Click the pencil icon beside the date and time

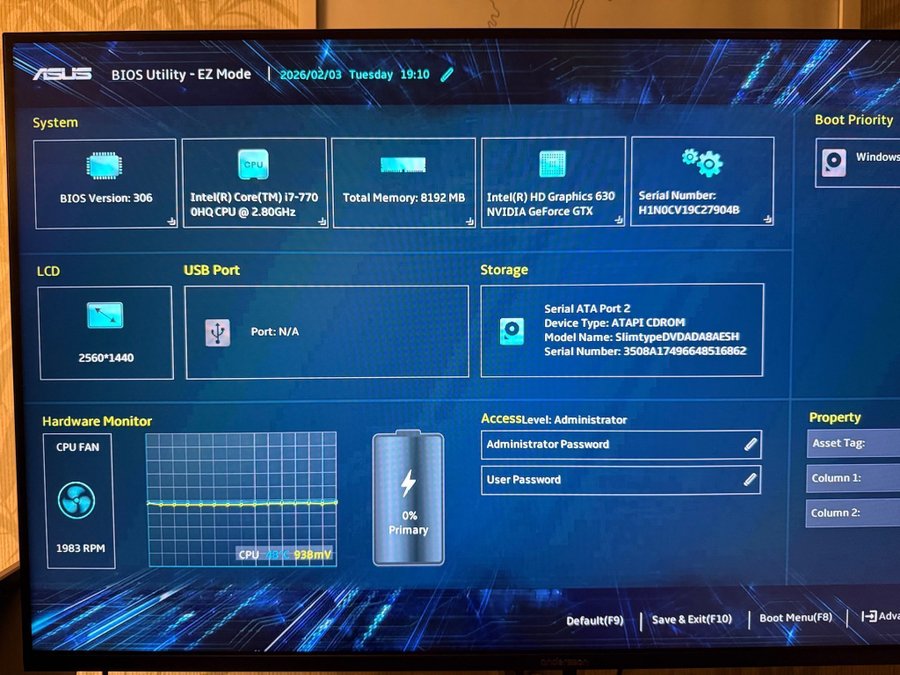447,74
